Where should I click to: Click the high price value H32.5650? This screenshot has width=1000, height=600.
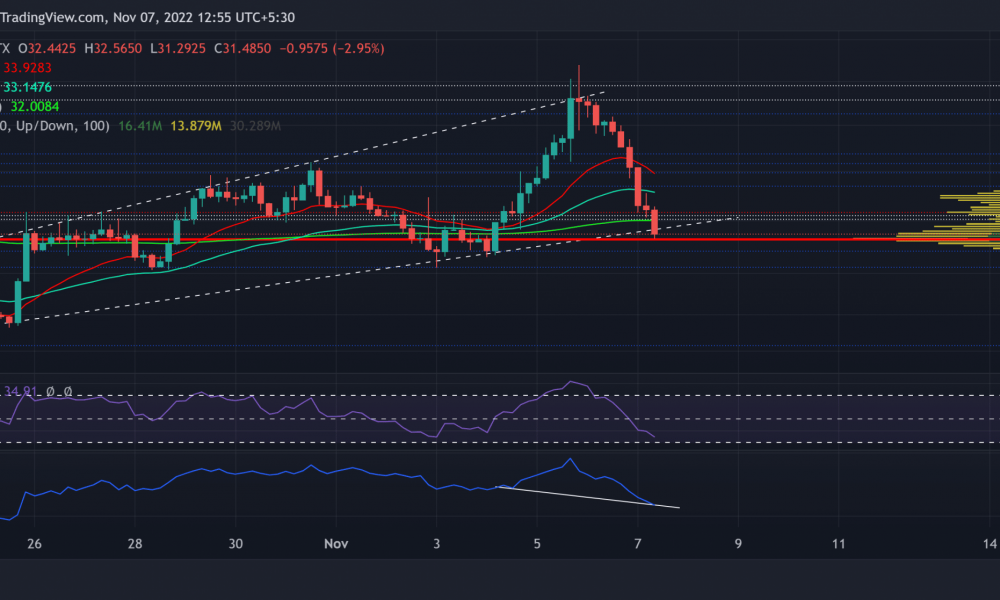pos(113,48)
